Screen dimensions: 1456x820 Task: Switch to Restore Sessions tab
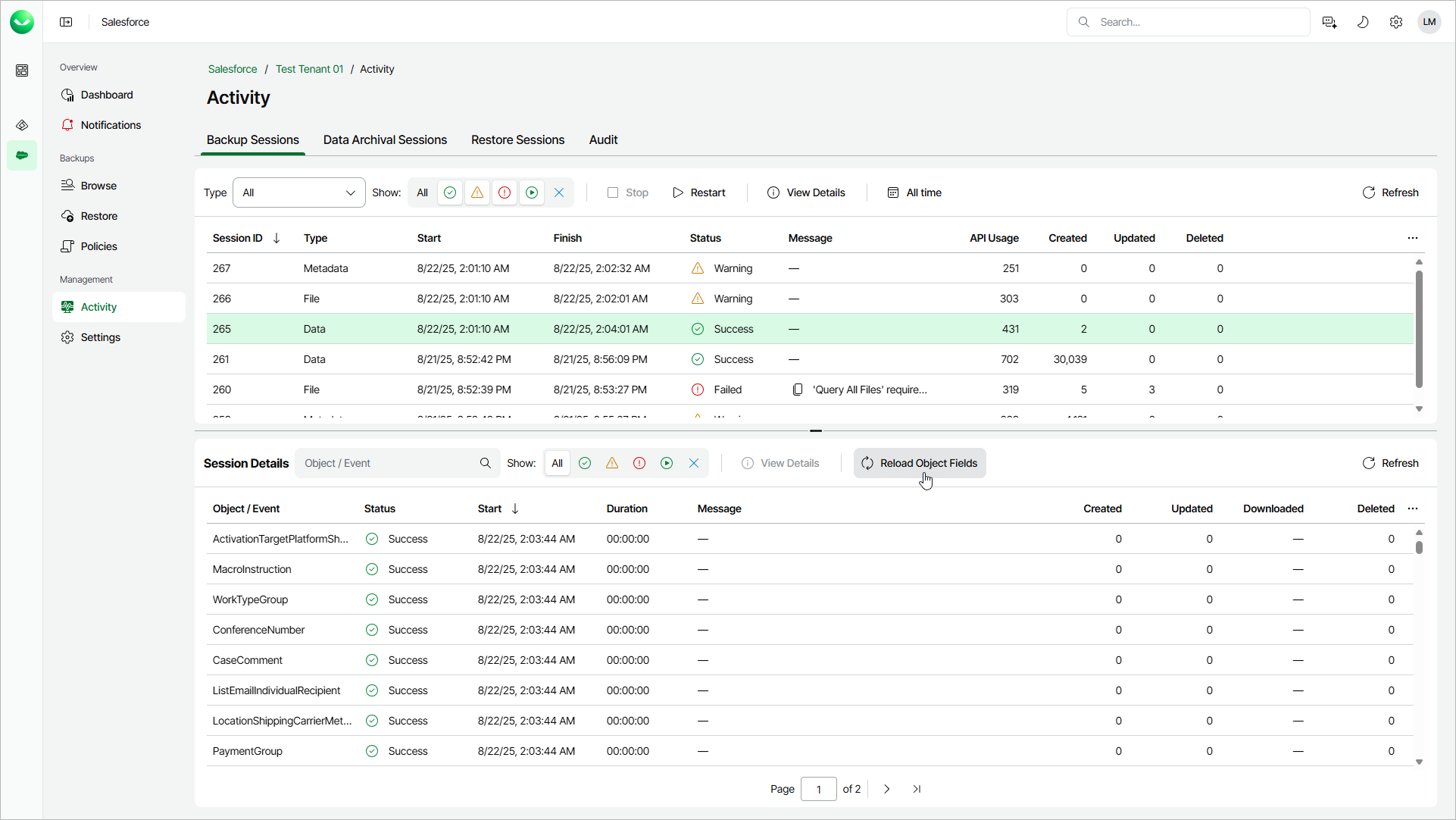[x=517, y=140]
